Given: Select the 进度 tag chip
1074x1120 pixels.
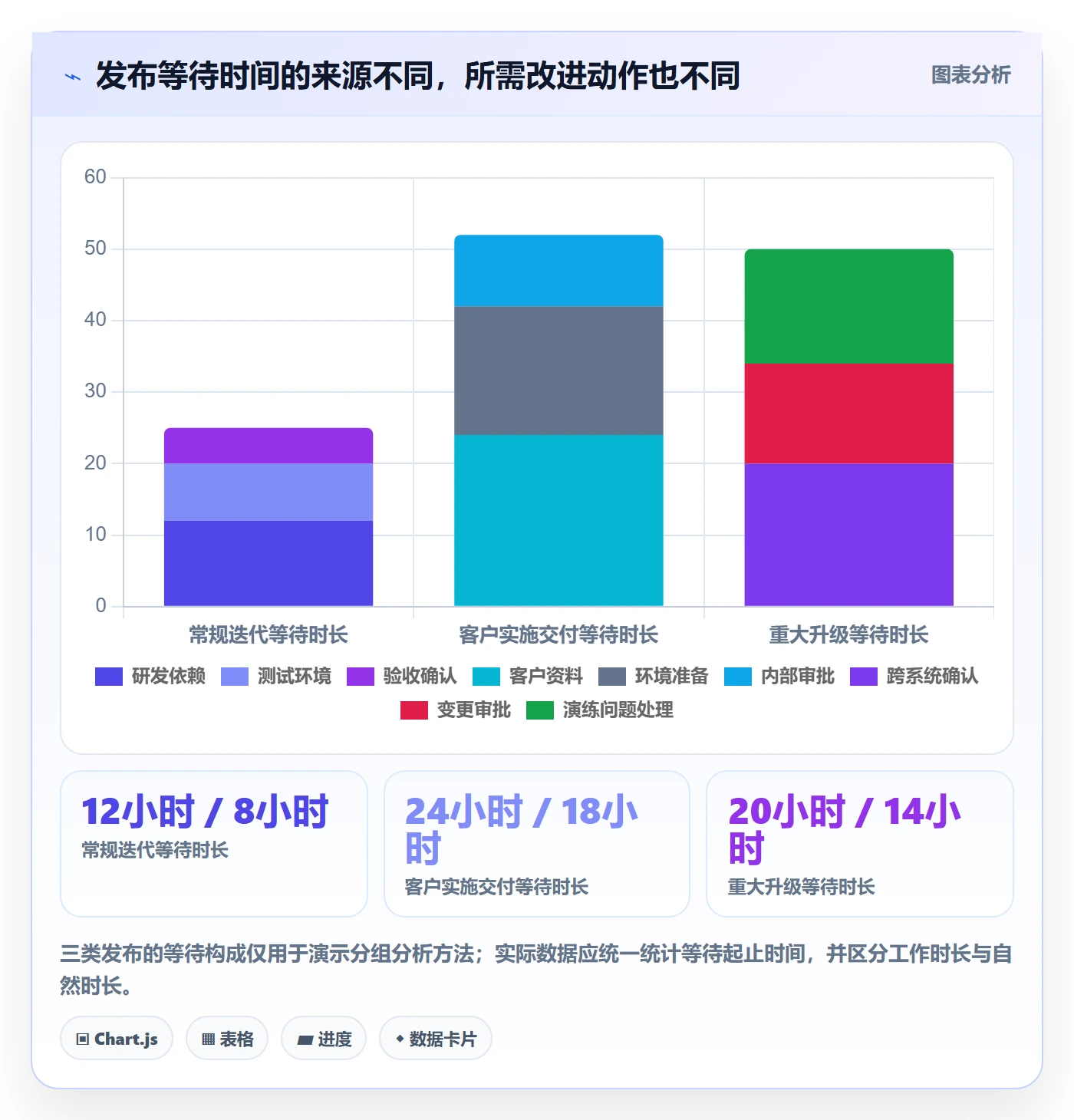Looking at the screenshot, I should (x=324, y=1039).
